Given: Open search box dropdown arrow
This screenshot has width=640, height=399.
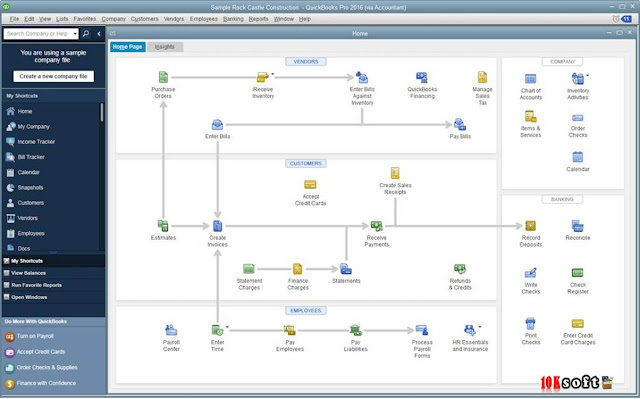Looking at the screenshot, I should point(75,34).
